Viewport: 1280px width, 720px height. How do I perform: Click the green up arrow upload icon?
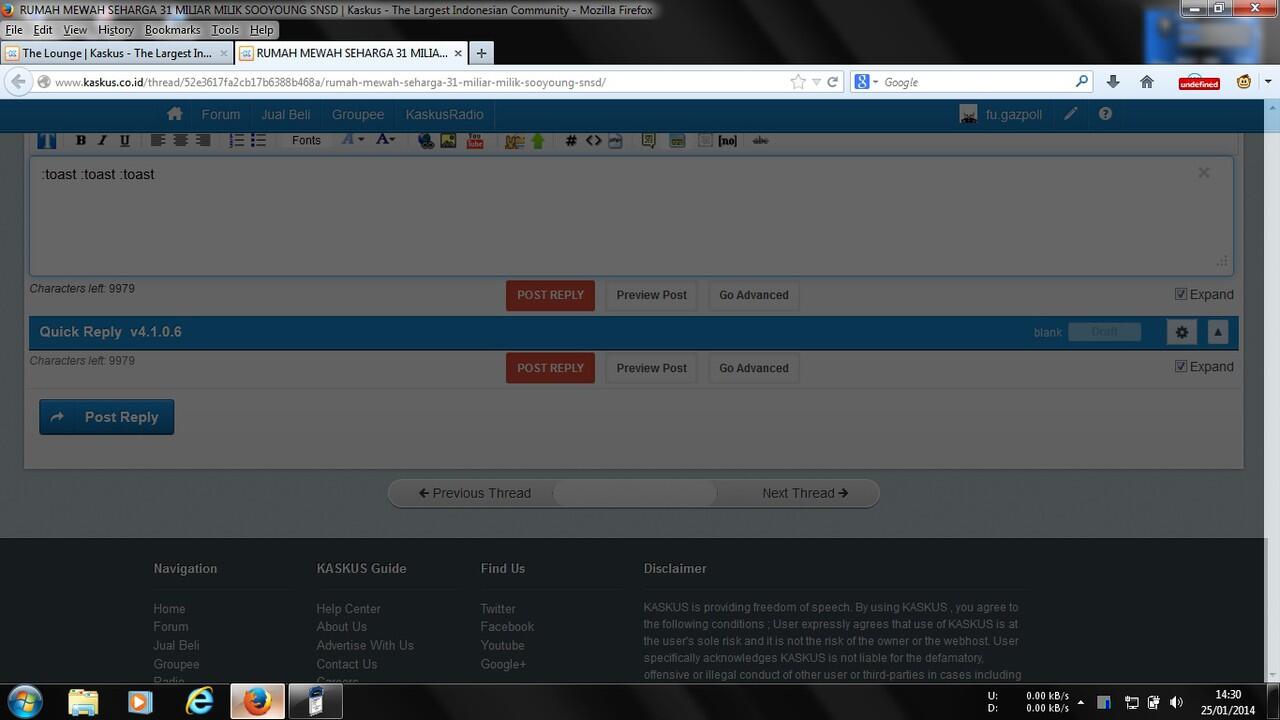[x=538, y=141]
